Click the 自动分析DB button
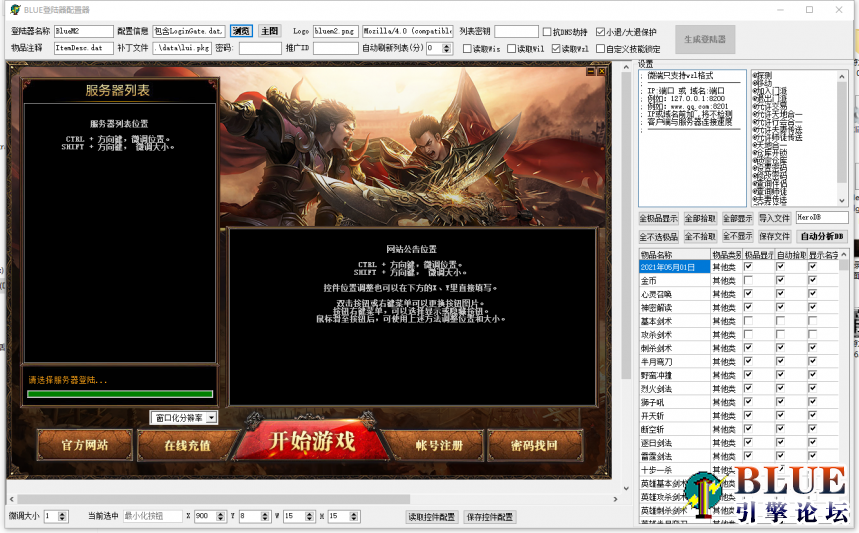Image resolution: width=859 pixels, height=533 pixels. tap(822, 236)
